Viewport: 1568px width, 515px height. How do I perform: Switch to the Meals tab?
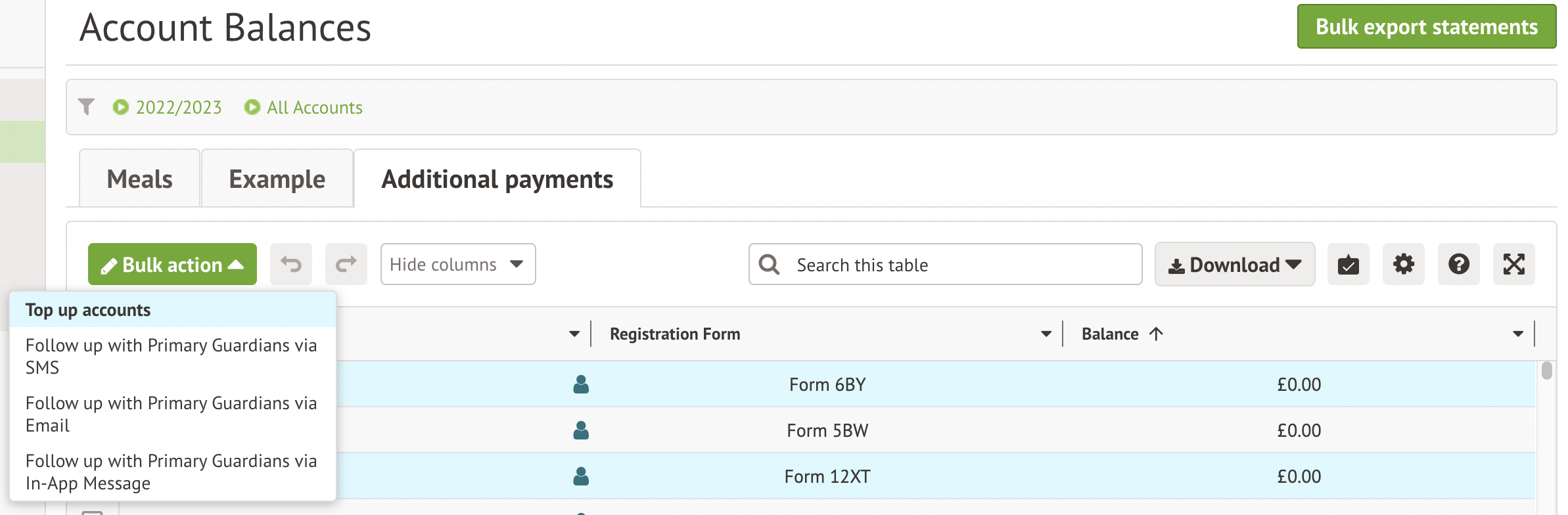tap(139, 179)
